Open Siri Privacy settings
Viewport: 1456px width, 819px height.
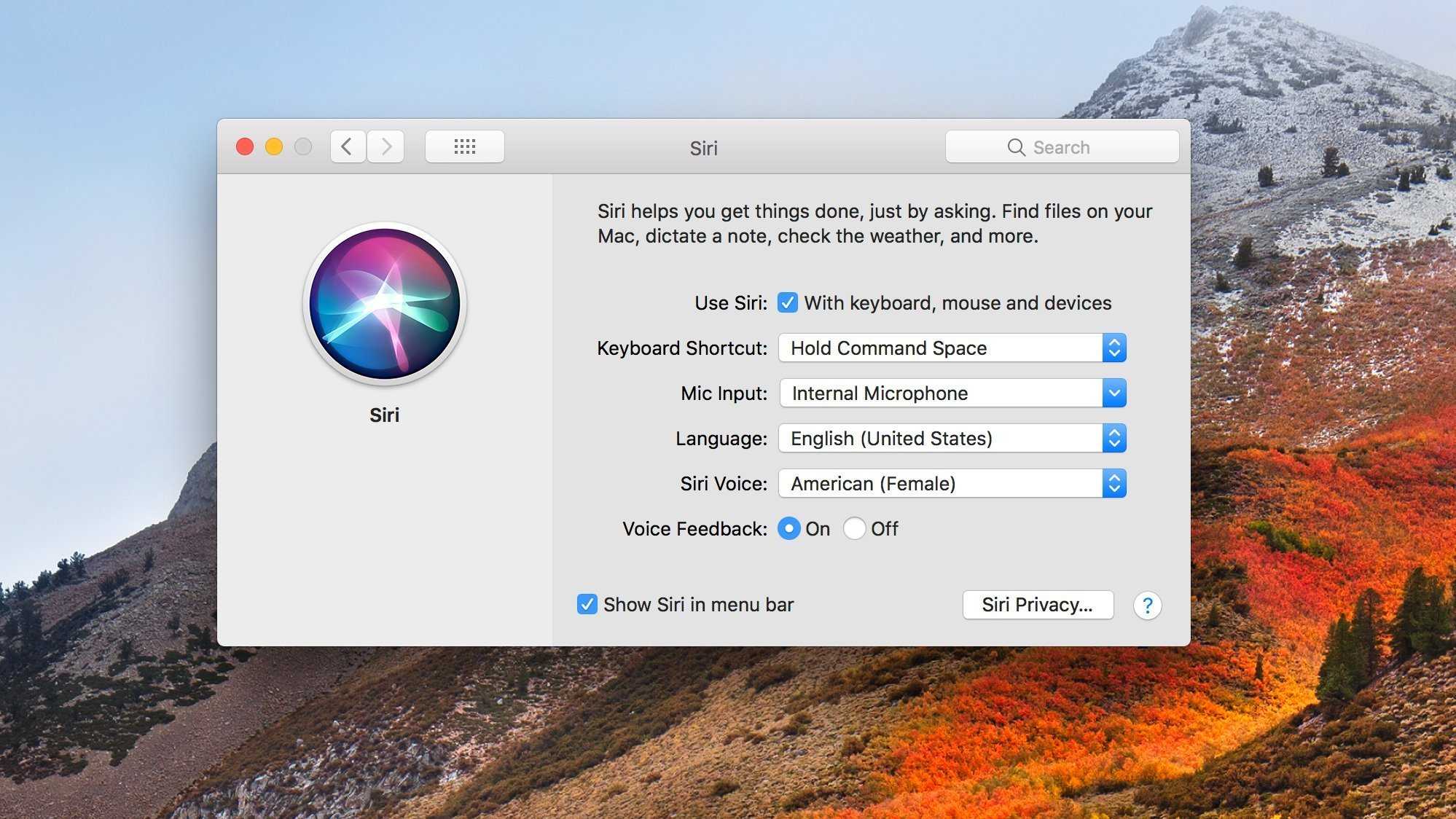point(1038,605)
